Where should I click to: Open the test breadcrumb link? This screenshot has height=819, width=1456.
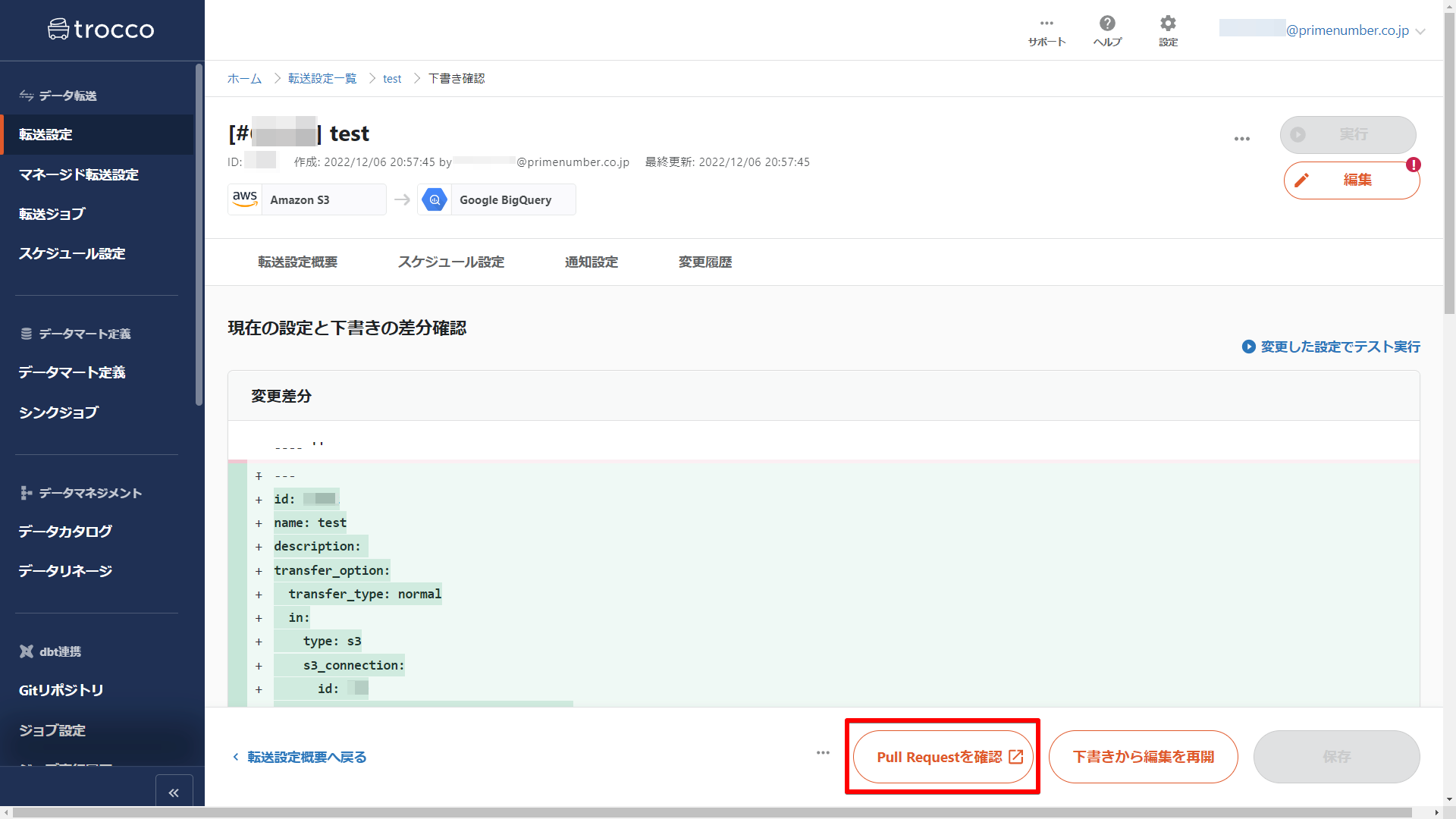coord(392,79)
